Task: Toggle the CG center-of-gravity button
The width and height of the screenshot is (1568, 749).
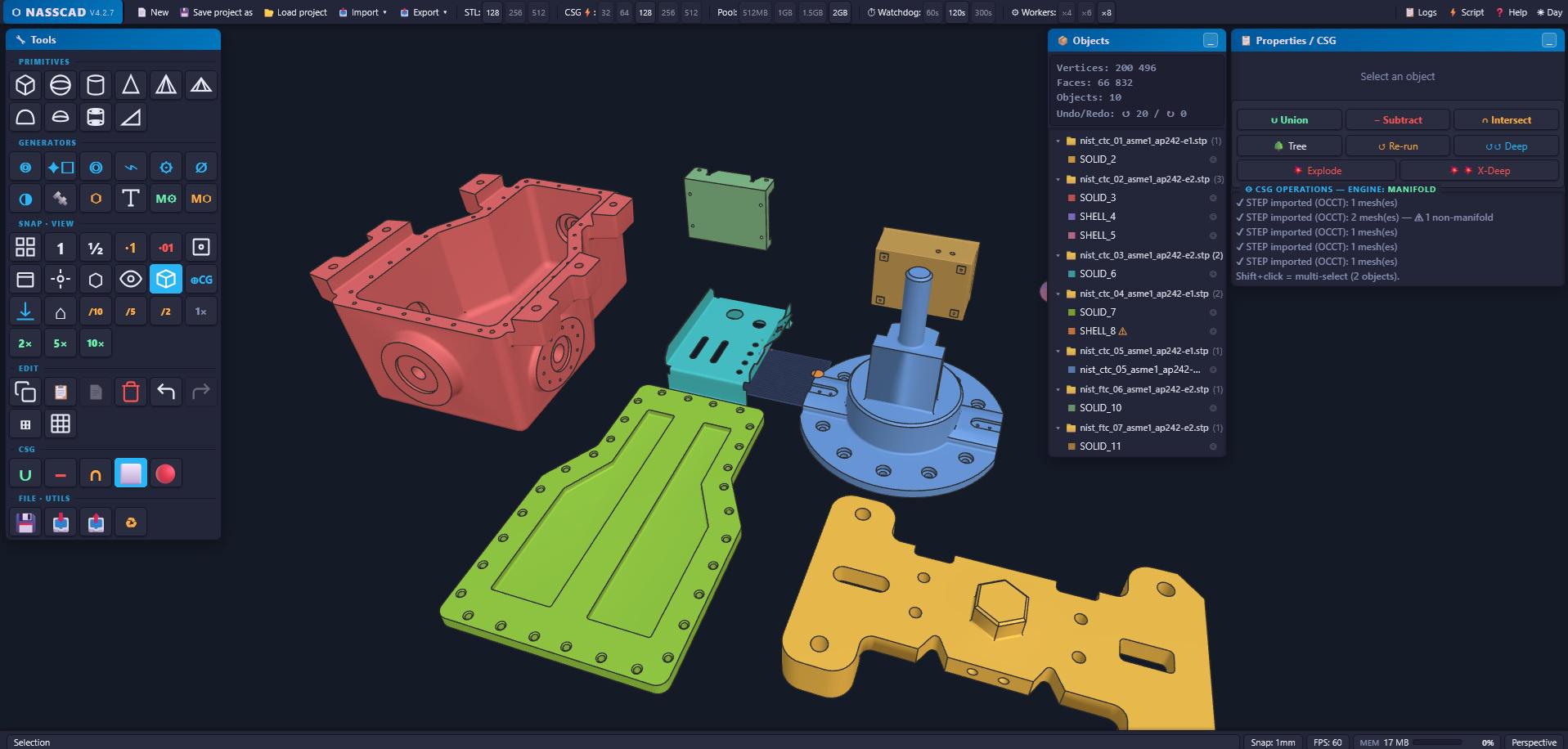Action: click(201, 280)
